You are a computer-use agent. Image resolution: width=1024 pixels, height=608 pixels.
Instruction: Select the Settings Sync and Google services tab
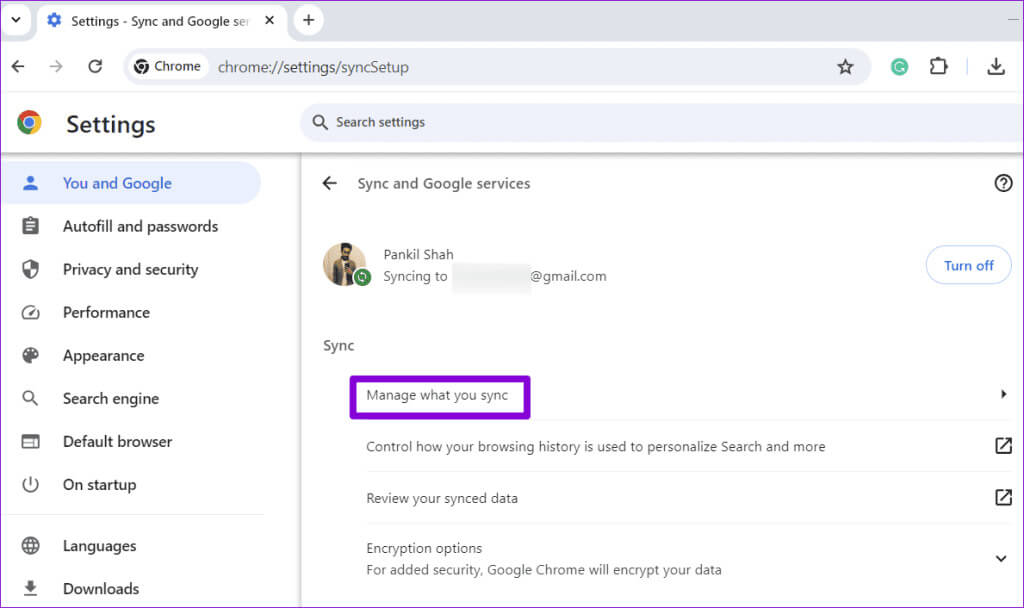point(160,21)
